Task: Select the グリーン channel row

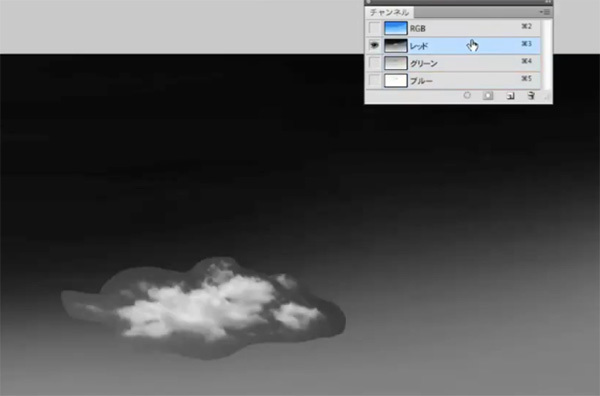Action: 453,63
